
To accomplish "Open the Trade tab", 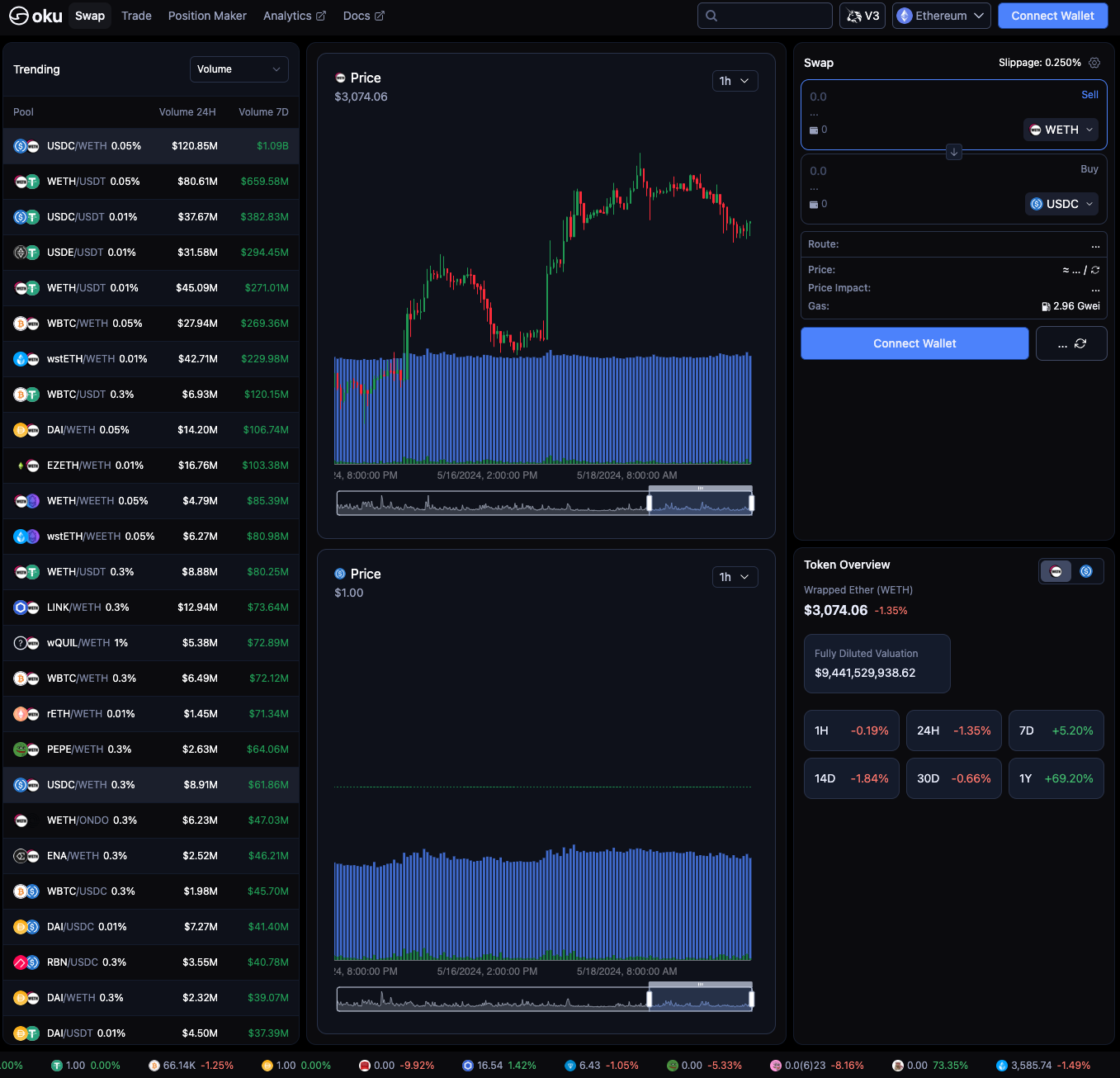I will tap(136, 16).
